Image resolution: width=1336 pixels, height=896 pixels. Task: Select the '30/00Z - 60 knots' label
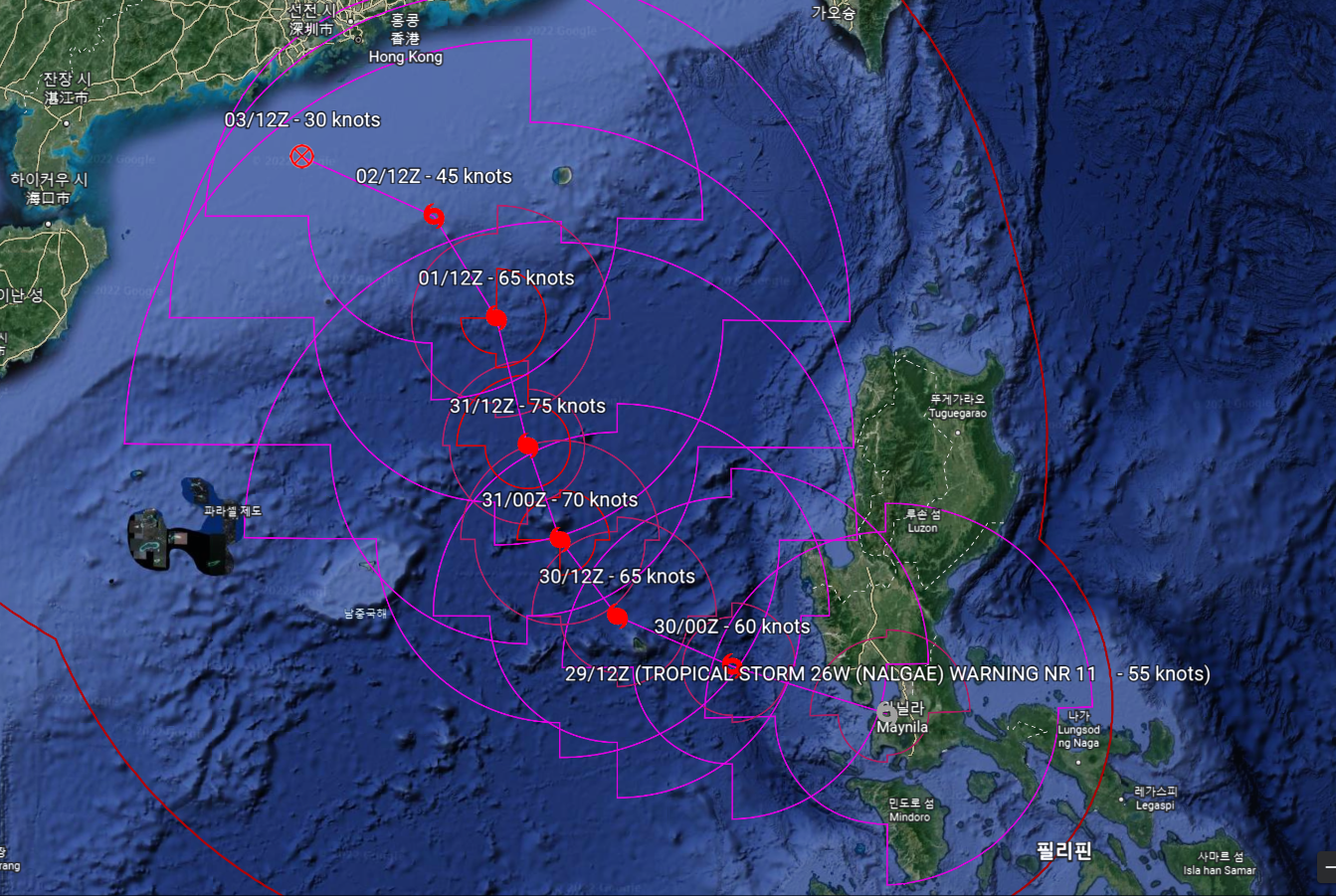732,627
